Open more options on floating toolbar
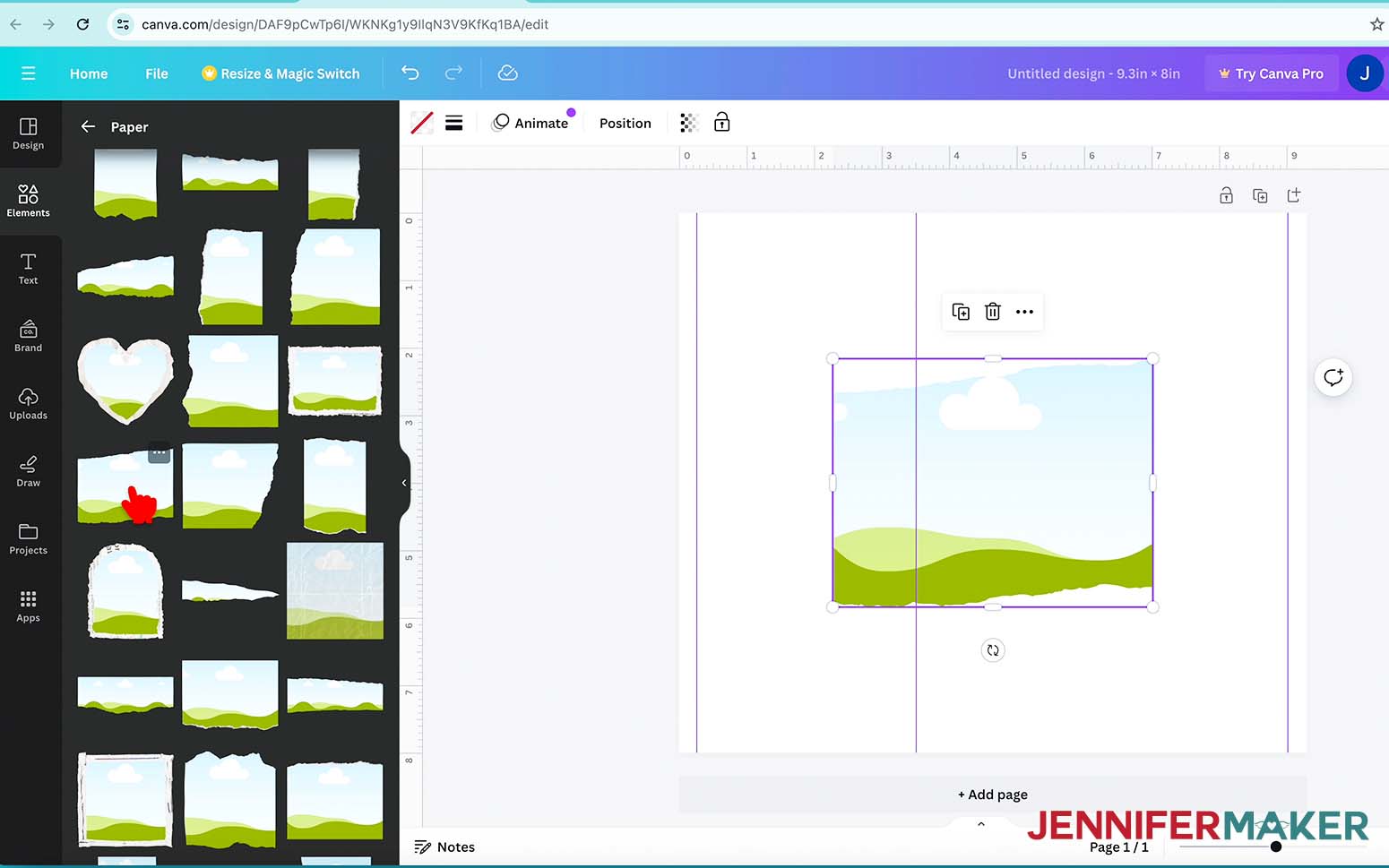This screenshot has height=868, width=1389. click(1025, 312)
